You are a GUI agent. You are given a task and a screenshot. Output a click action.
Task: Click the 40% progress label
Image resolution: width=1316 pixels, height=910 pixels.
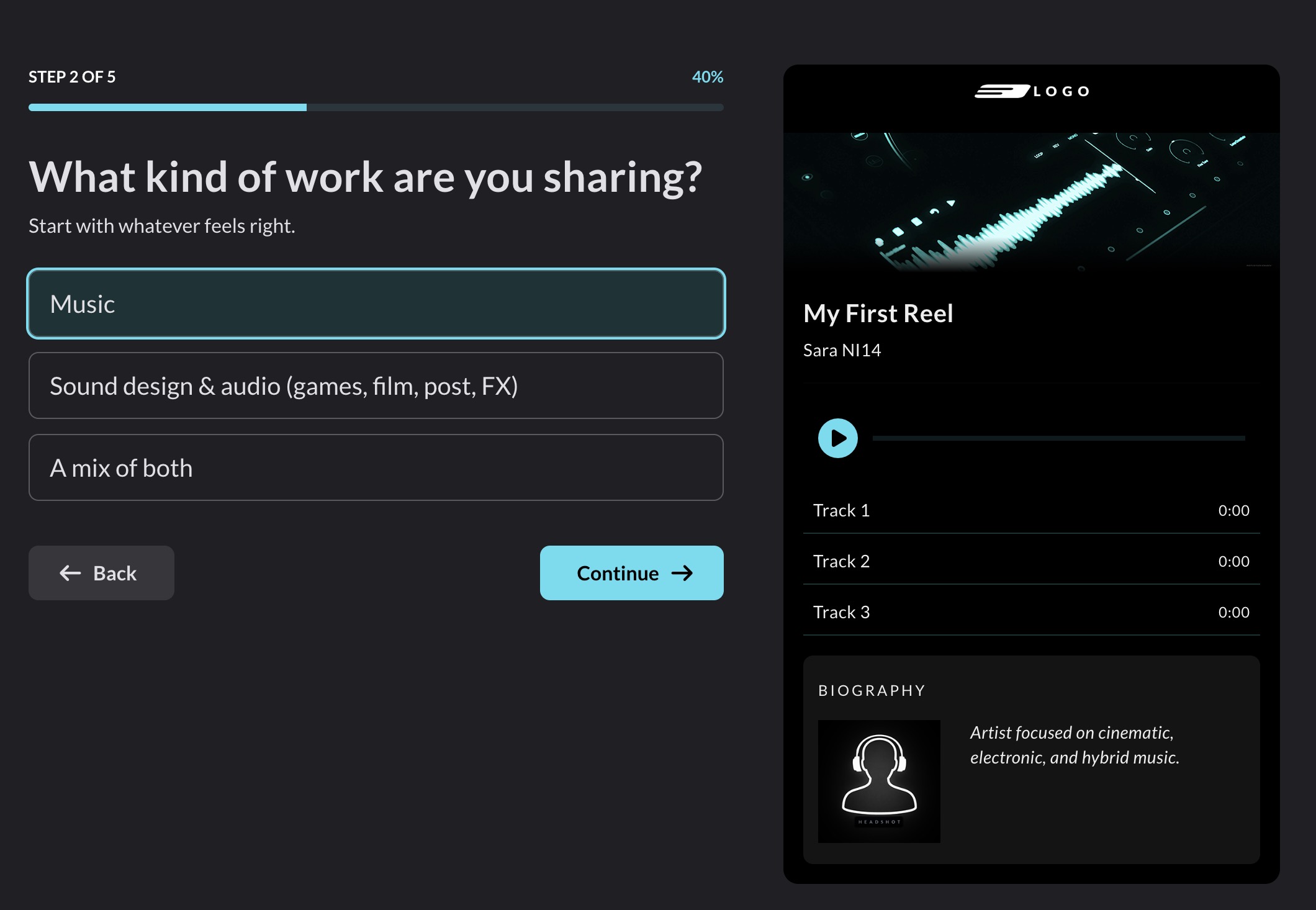[707, 77]
